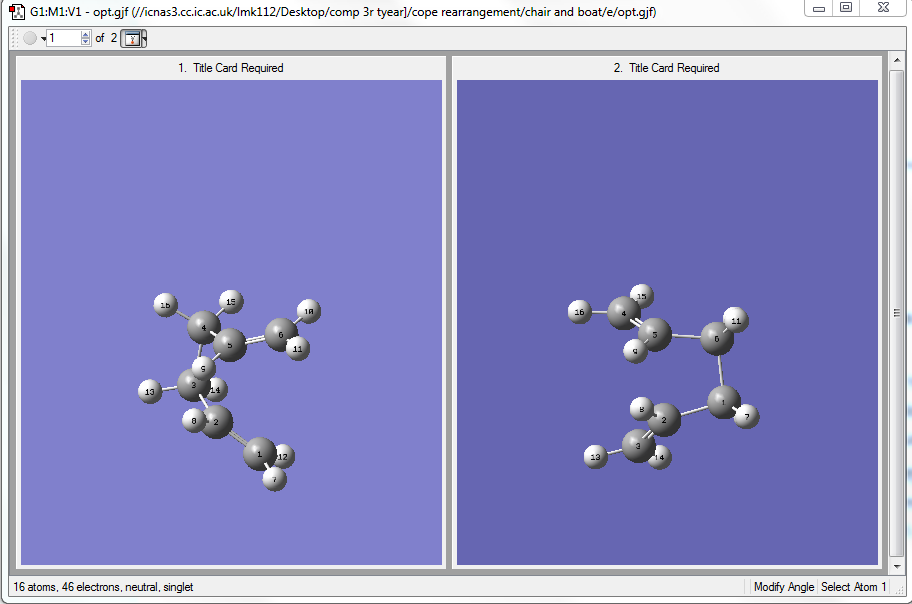Select hydrogen atom 13 in model 1
Image resolution: width=912 pixels, height=604 pixels.
click(x=149, y=392)
